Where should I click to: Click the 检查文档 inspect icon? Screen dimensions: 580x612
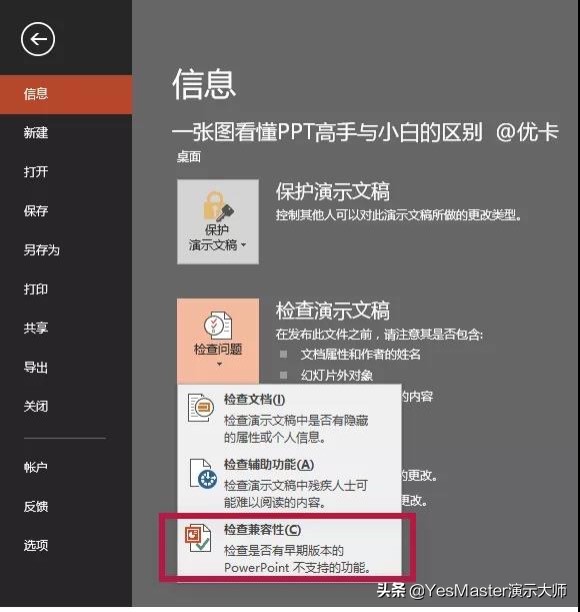coord(201,408)
